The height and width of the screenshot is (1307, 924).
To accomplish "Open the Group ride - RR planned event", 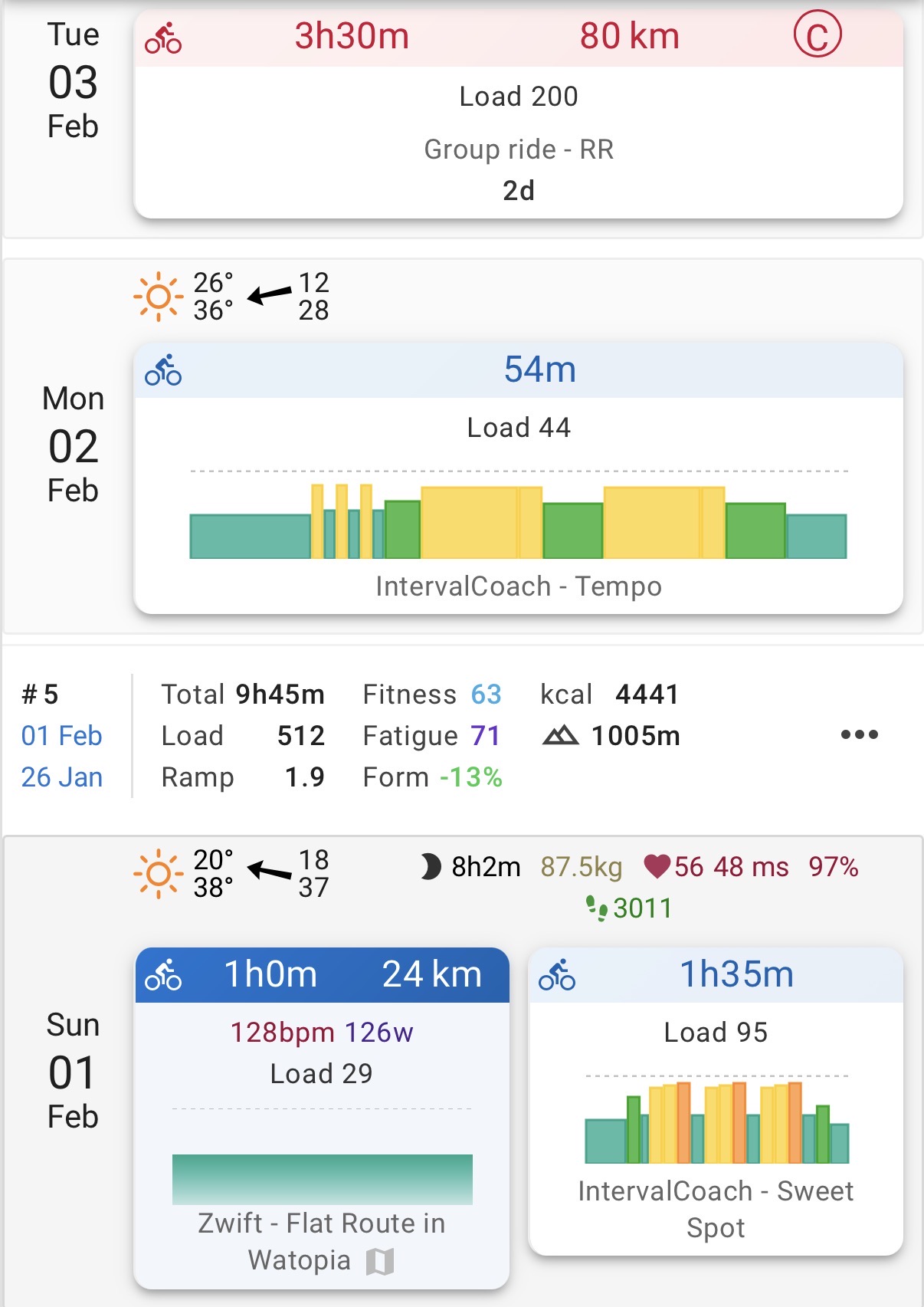I will click(519, 149).
